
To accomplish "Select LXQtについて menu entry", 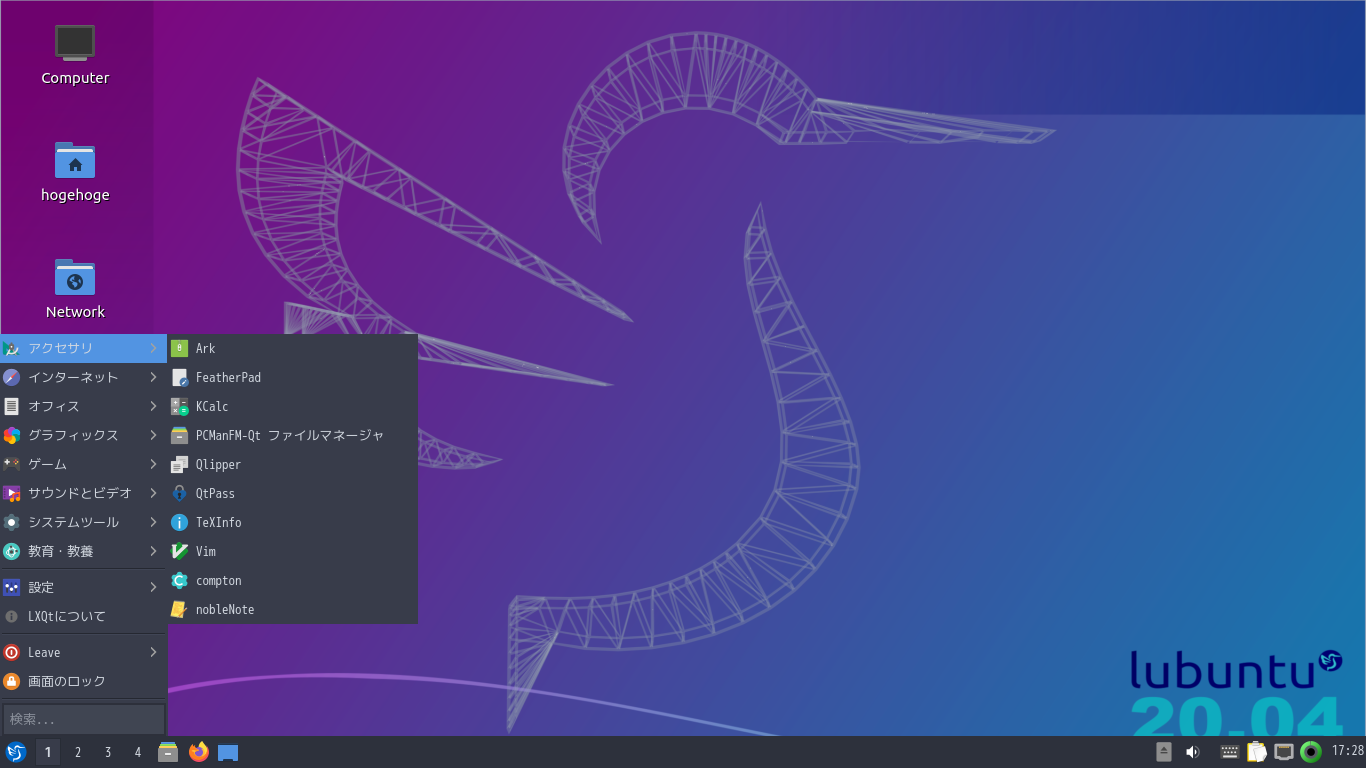I will point(83,616).
